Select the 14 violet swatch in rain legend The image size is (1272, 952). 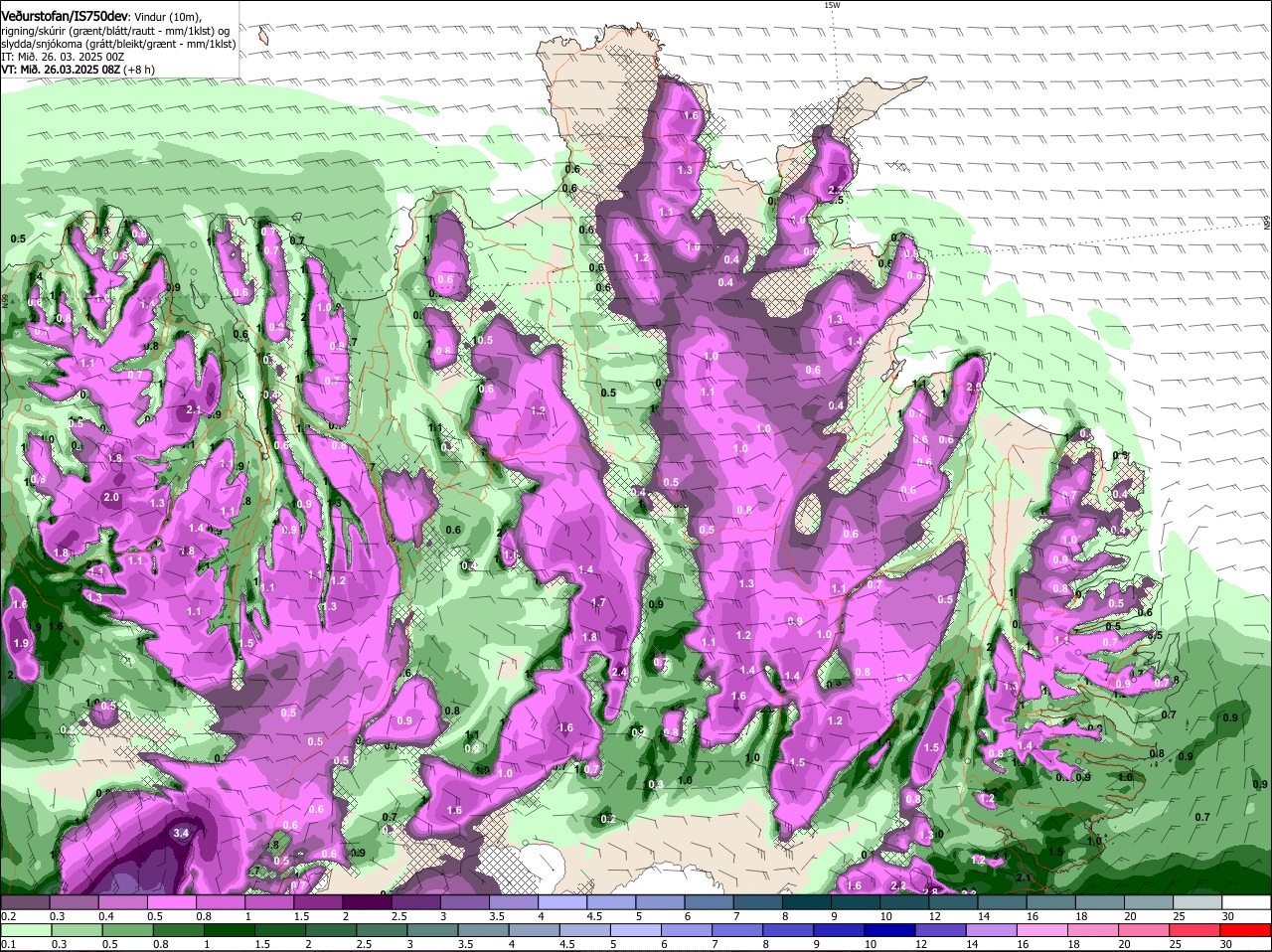tap(992, 930)
